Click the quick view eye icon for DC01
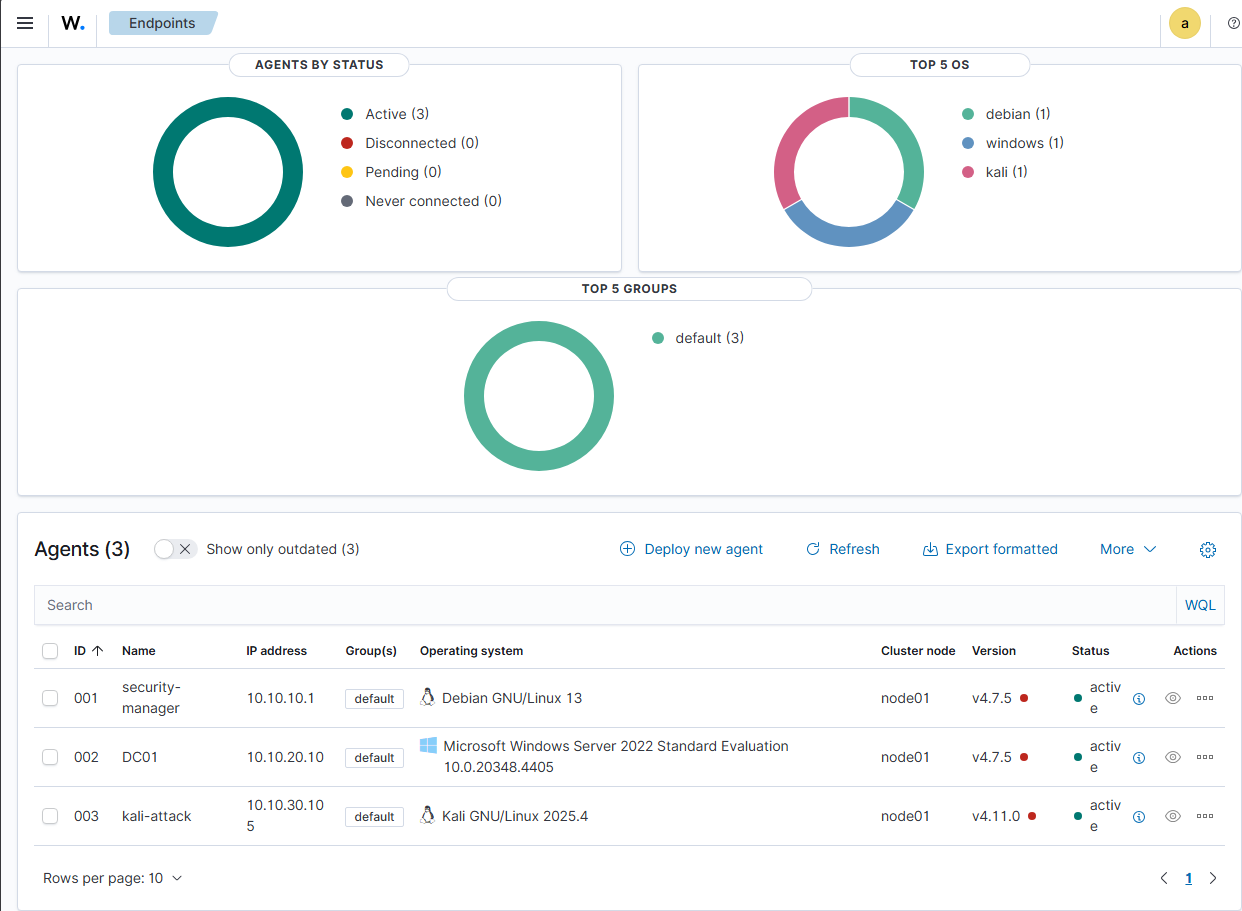1242x911 pixels. point(1172,757)
